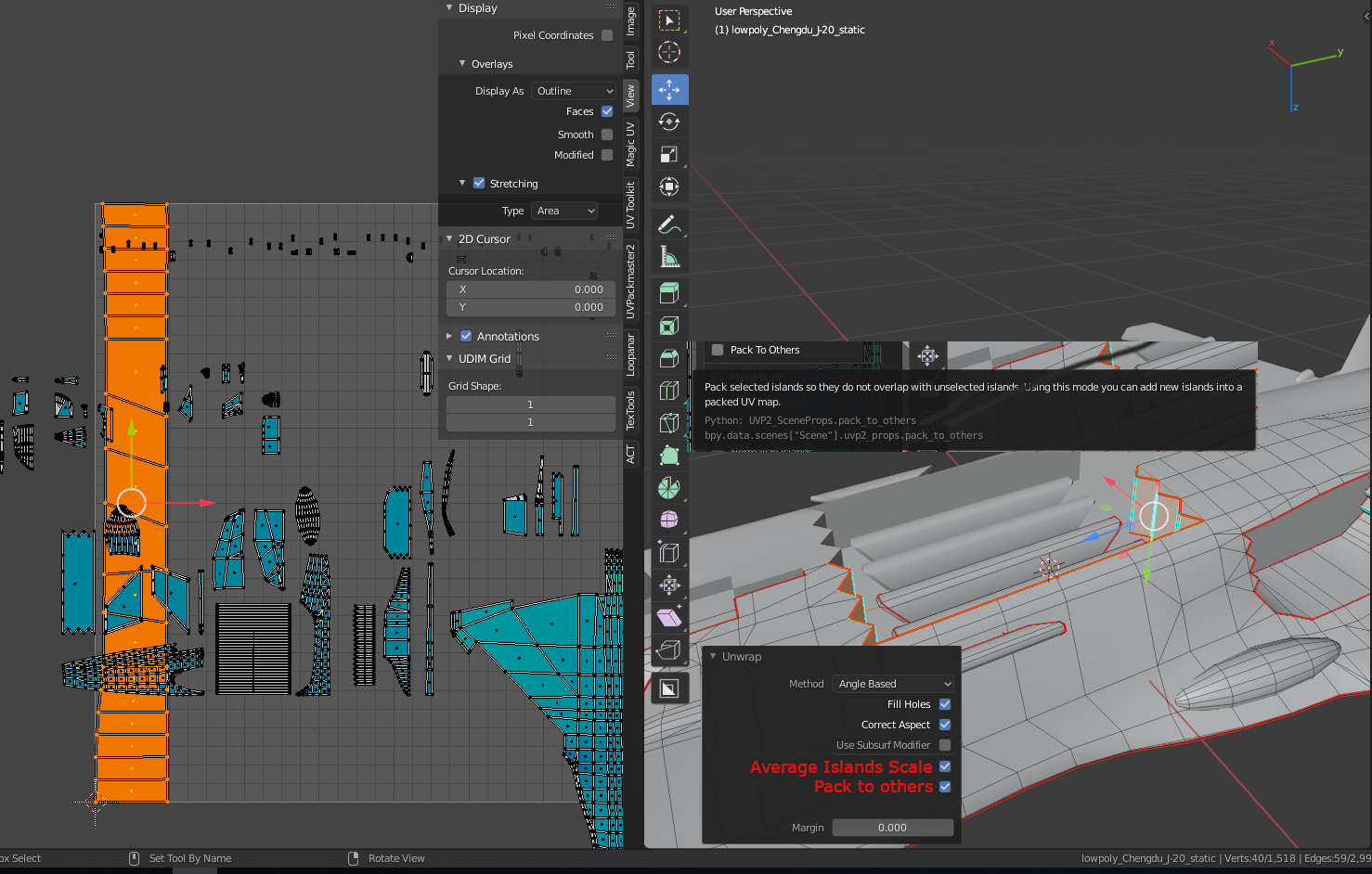Pick the Measure ruler tool
The width and height of the screenshot is (1372, 874).
[669, 256]
